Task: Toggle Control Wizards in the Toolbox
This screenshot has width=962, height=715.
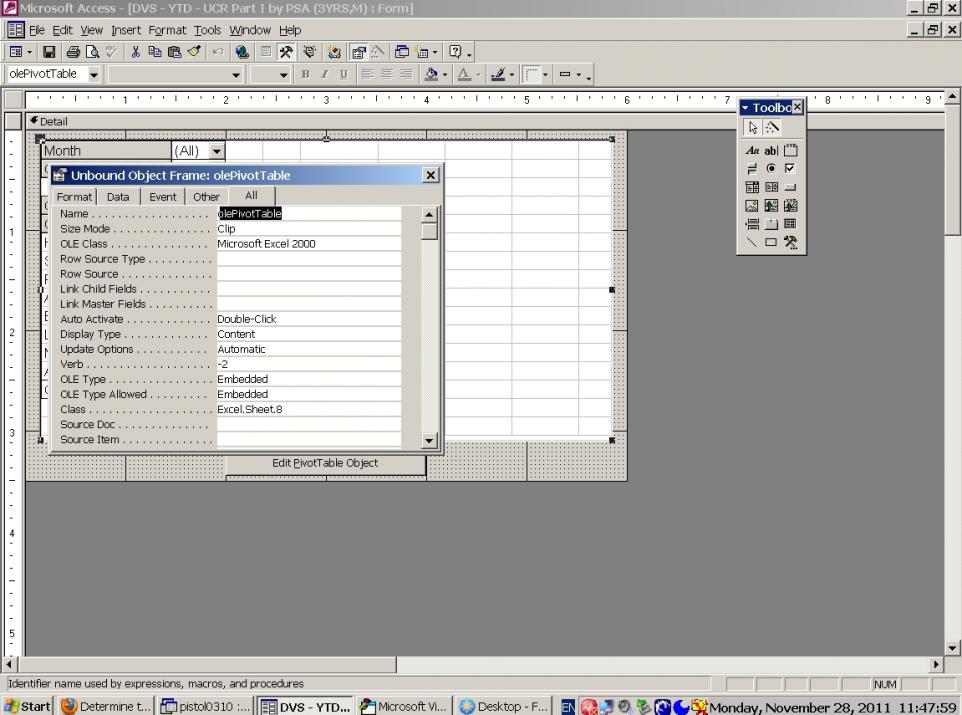Action: click(x=772, y=128)
